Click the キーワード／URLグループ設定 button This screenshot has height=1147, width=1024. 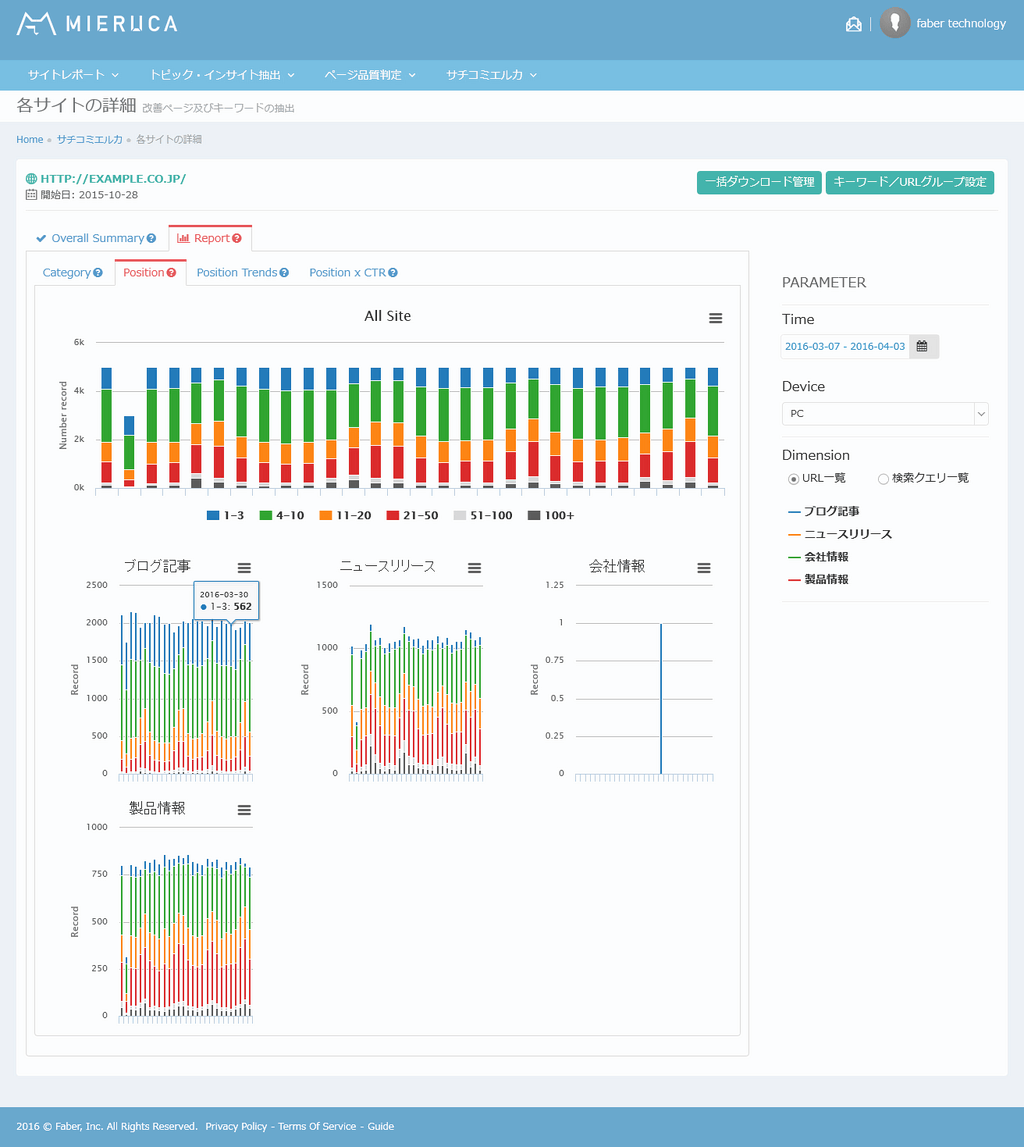click(909, 182)
